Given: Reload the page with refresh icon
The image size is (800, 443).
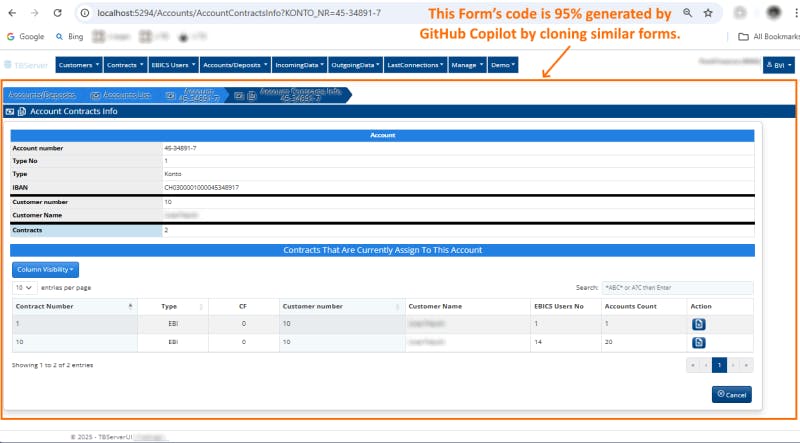Looking at the screenshot, I should click(x=59, y=13).
